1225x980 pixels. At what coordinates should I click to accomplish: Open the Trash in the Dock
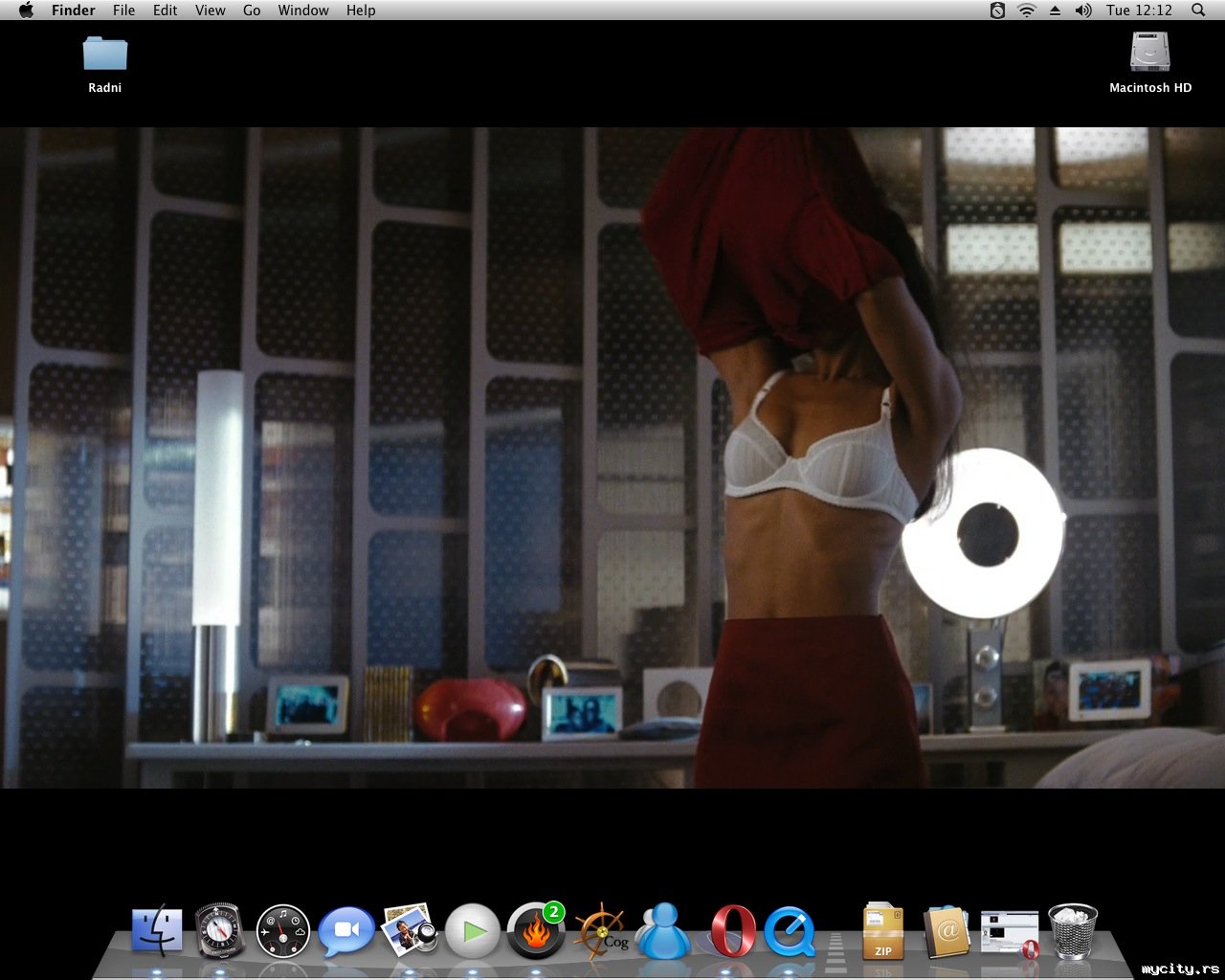1073,931
